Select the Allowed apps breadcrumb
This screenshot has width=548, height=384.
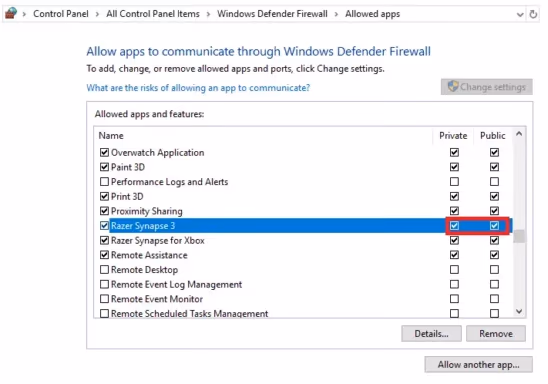tap(373, 14)
